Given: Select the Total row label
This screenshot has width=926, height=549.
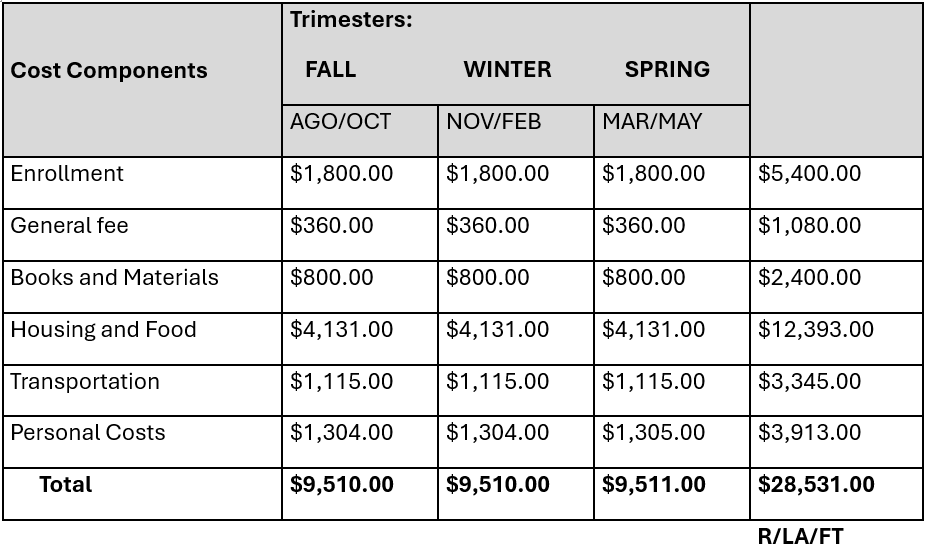Looking at the screenshot, I should tap(65, 485).
